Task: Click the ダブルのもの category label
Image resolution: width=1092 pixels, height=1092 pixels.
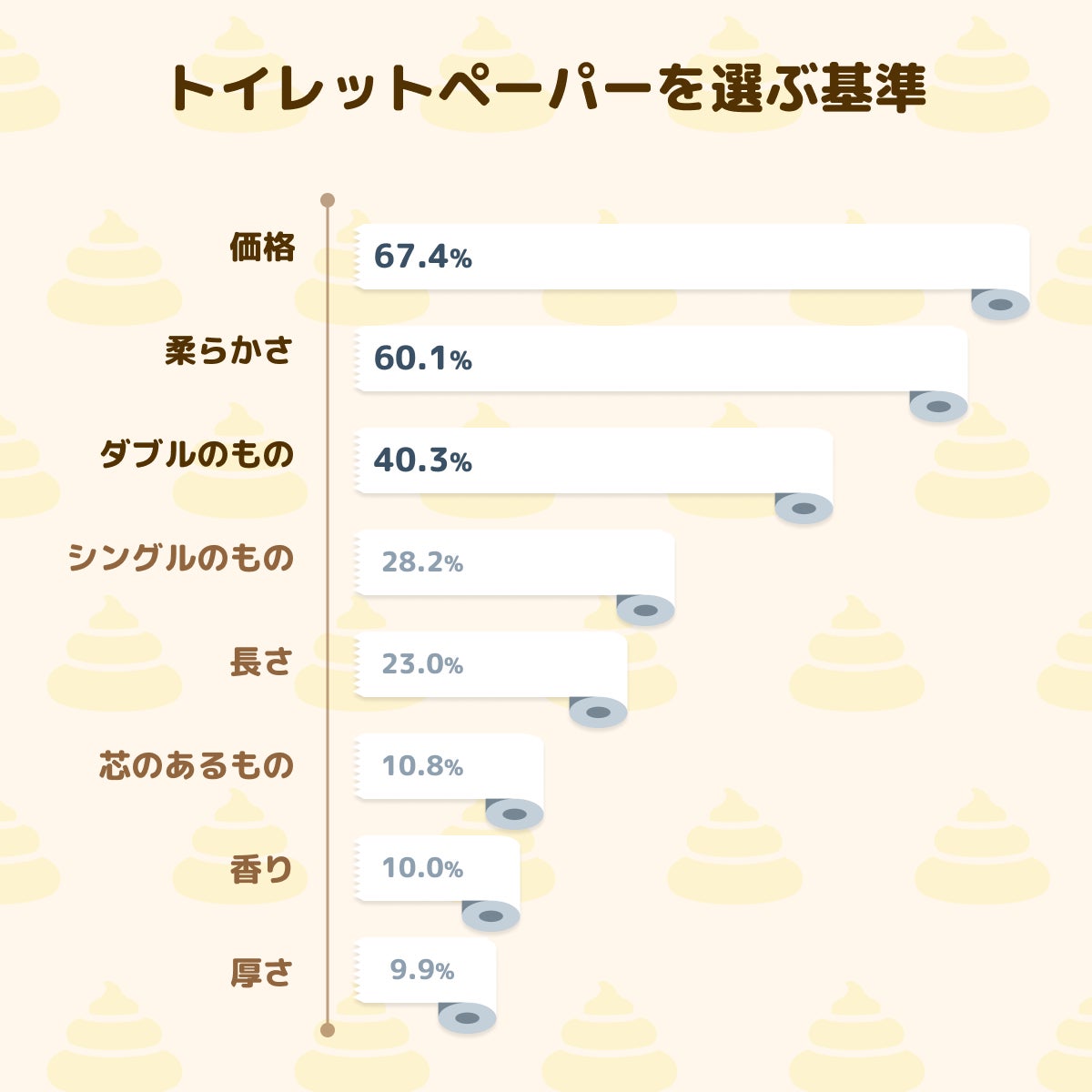Action: [197, 454]
